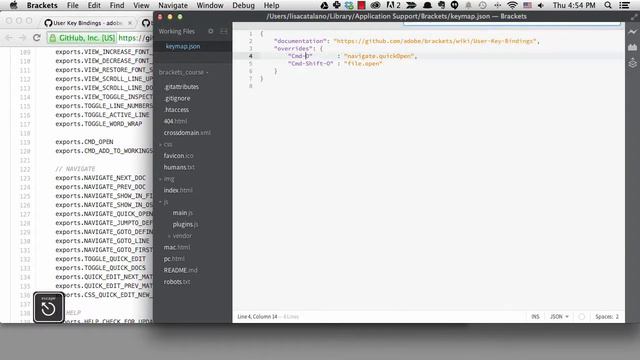The width and height of the screenshot is (640, 360).
Task: Open the Working Files gear settings
Action: tap(211, 31)
